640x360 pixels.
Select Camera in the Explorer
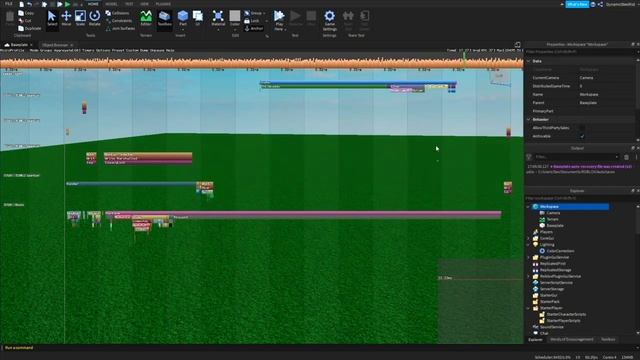tap(553, 213)
